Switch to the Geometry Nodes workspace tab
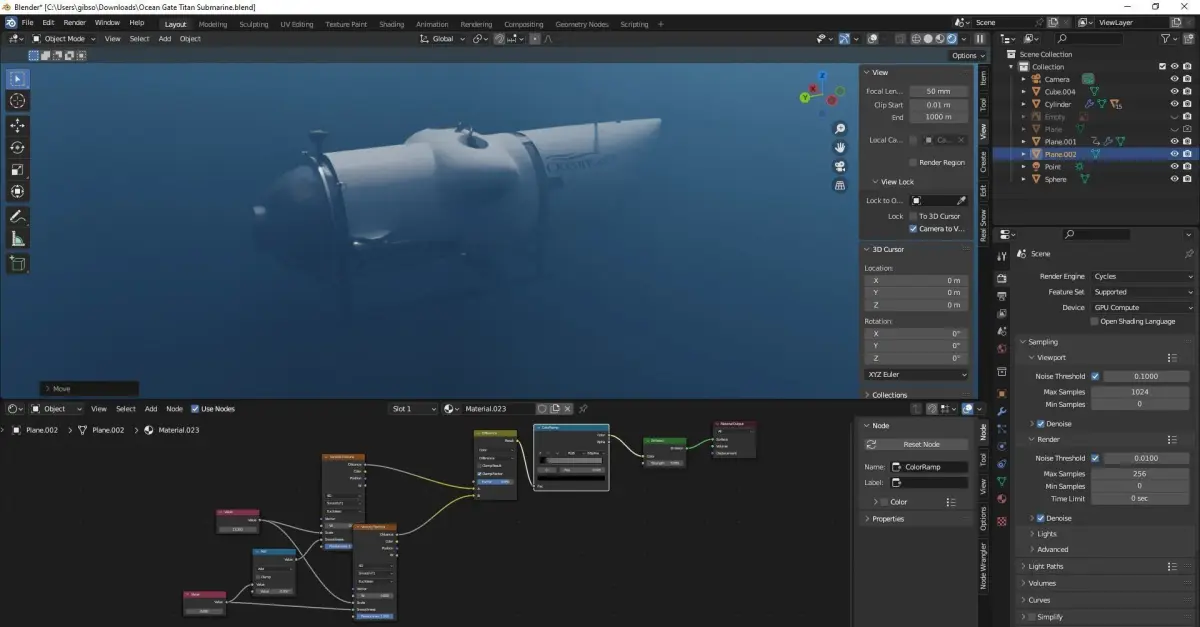Viewport: 1200px width, 627px height. click(582, 24)
